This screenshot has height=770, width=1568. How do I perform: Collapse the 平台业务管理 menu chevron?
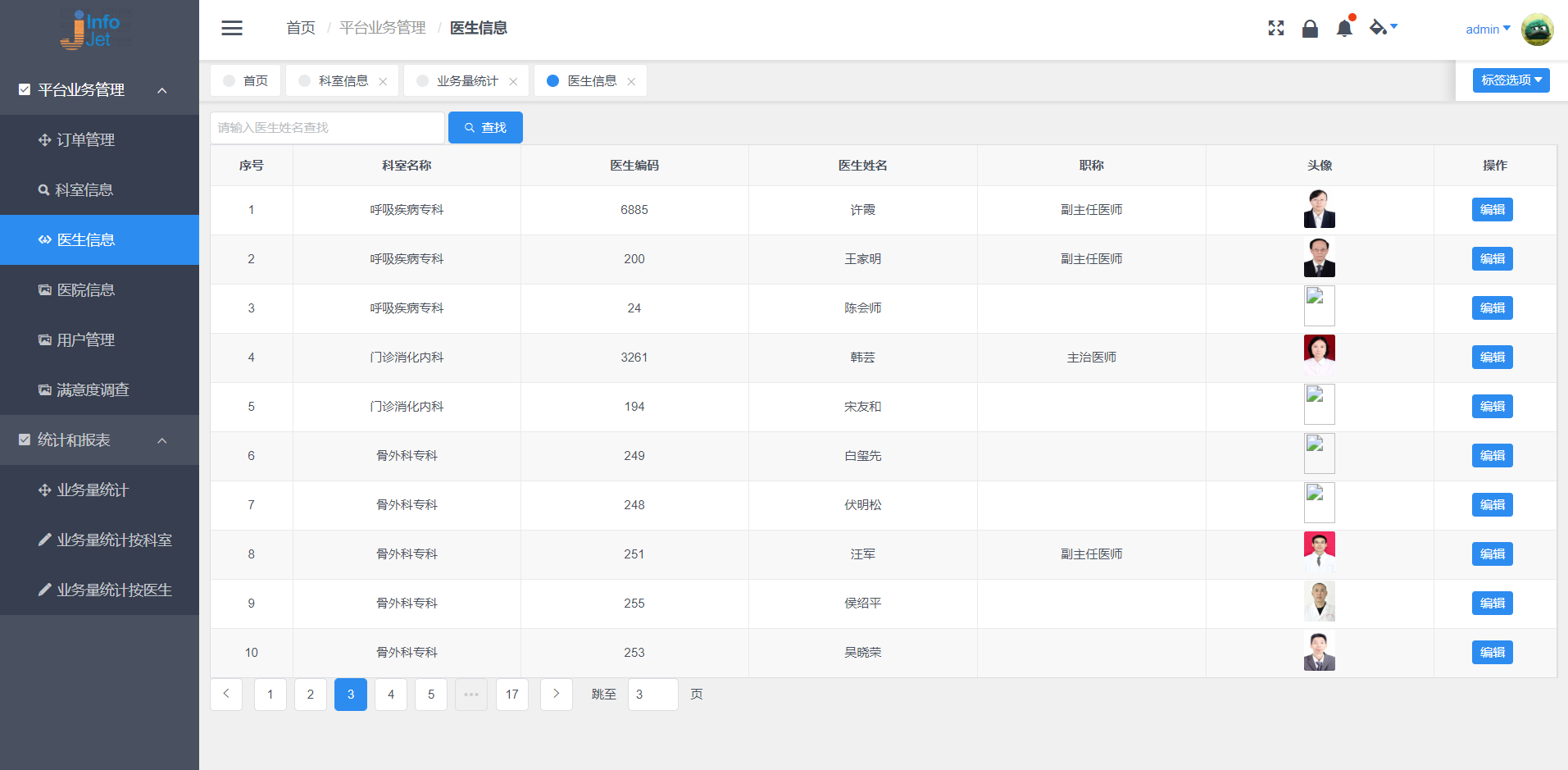click(162, 90)
